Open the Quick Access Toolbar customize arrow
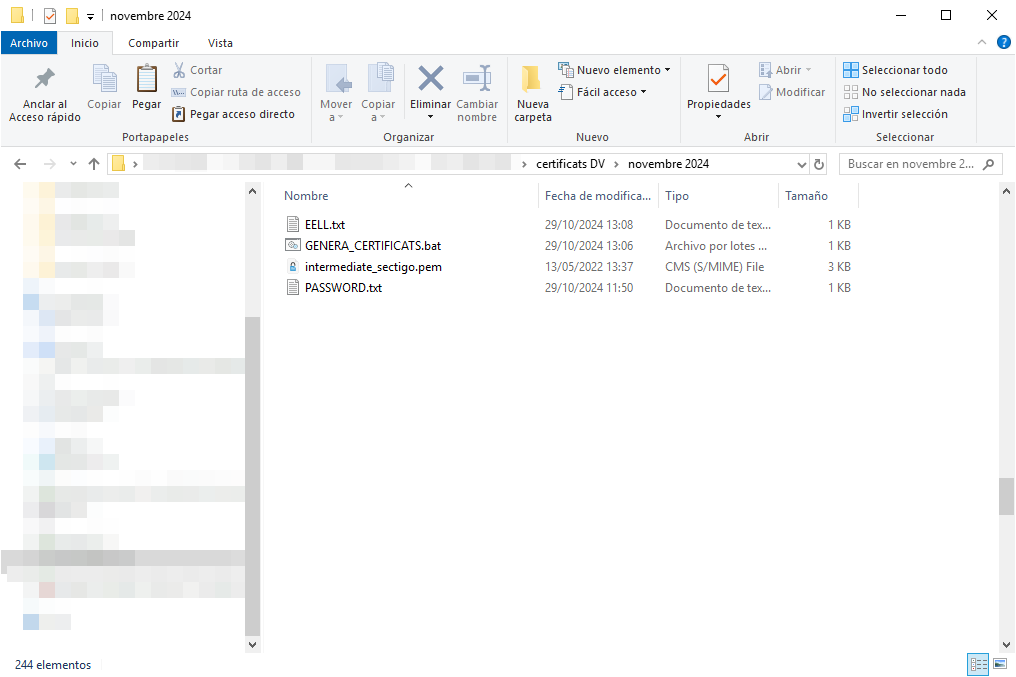1016x677 pixels. [x=91, y=16]
